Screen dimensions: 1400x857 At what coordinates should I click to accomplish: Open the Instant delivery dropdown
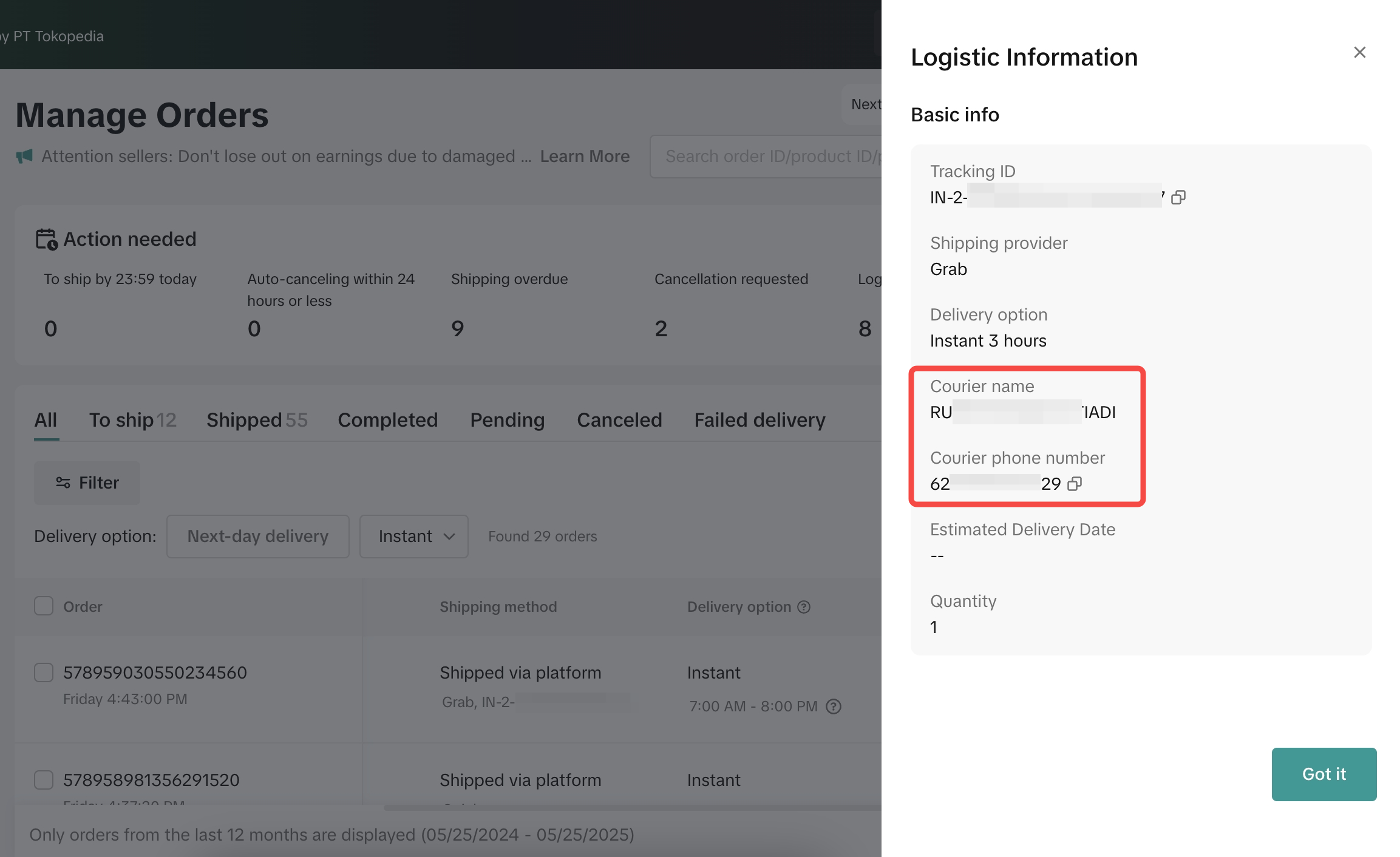[414, 537]
